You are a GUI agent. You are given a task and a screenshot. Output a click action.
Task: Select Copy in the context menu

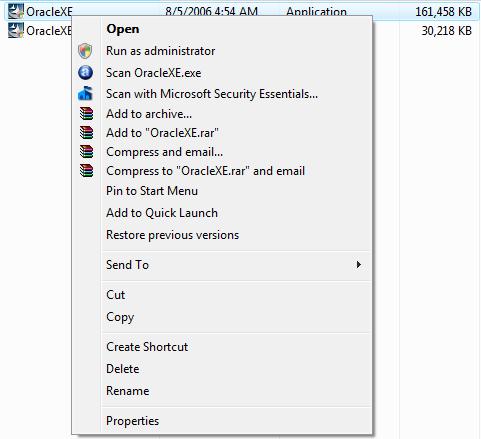click(120, 317)
